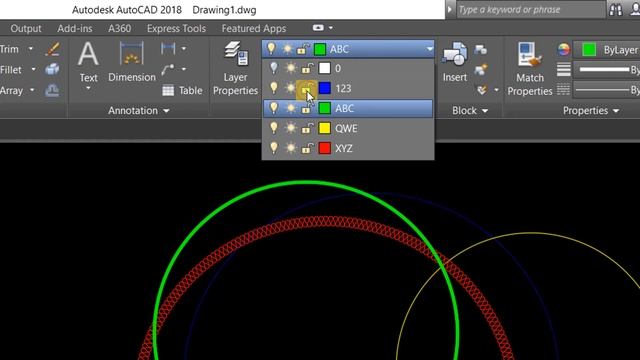Select layer ABC in the list
This screenshot has height=360, width=640.
click(x=348, y=108)
